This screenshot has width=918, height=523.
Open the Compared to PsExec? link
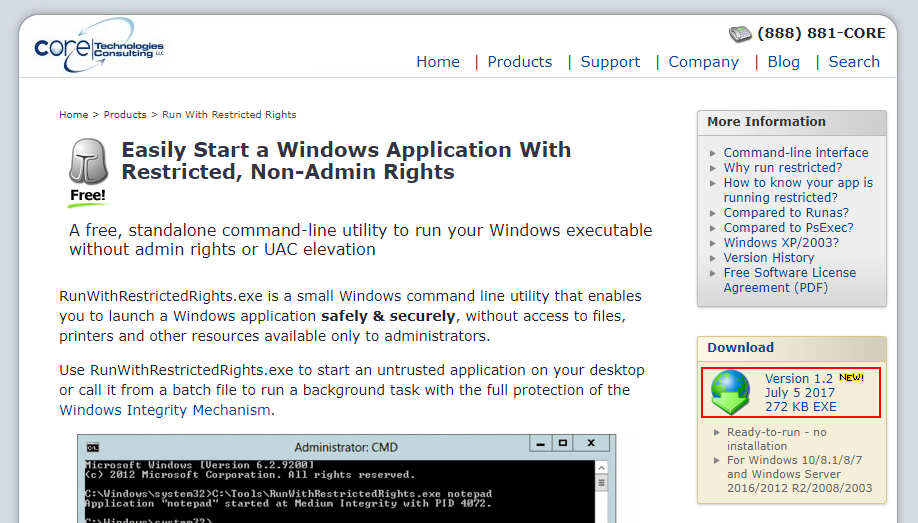click(788, 228)
